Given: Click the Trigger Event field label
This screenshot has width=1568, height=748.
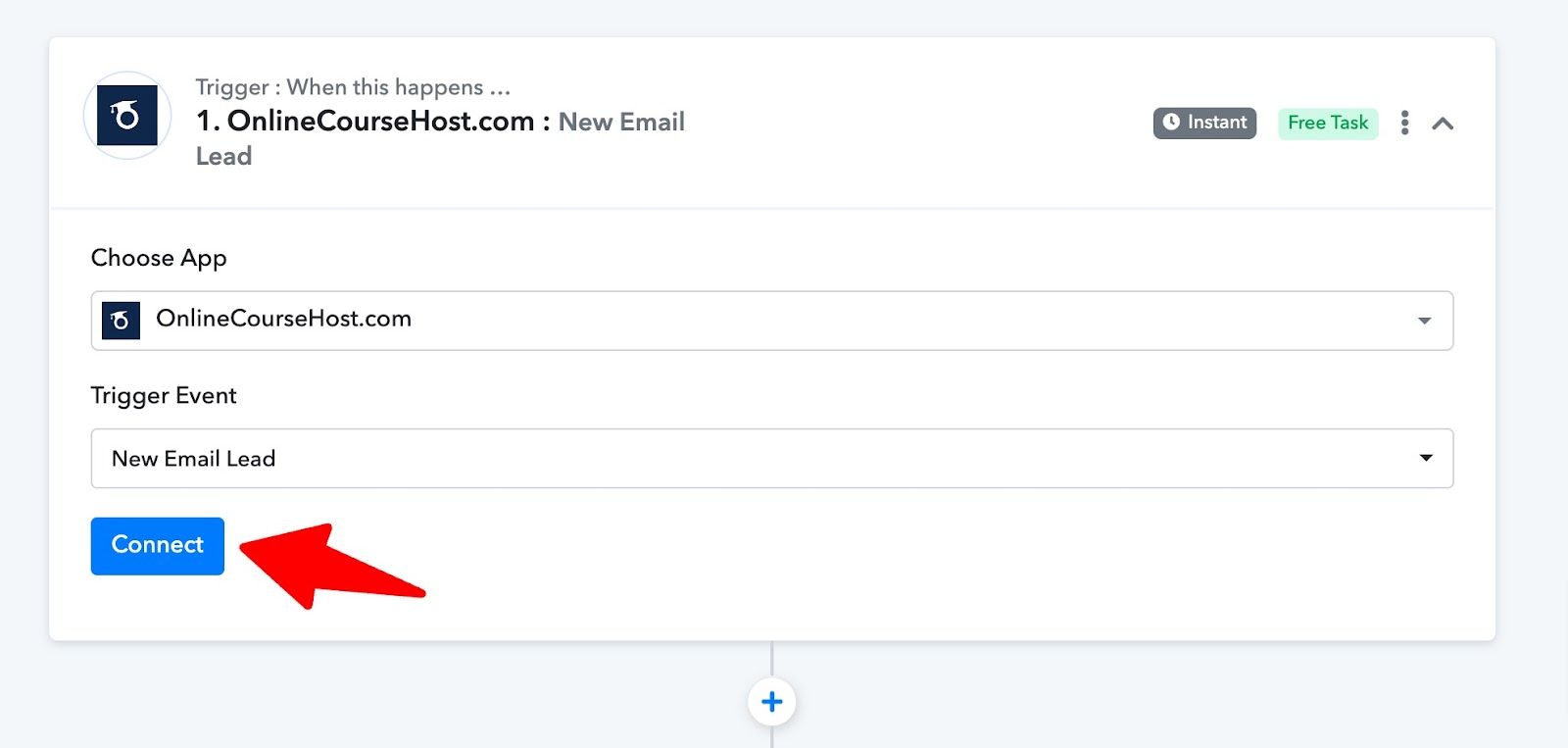Looking at the screenshot, I should (163, 395).
